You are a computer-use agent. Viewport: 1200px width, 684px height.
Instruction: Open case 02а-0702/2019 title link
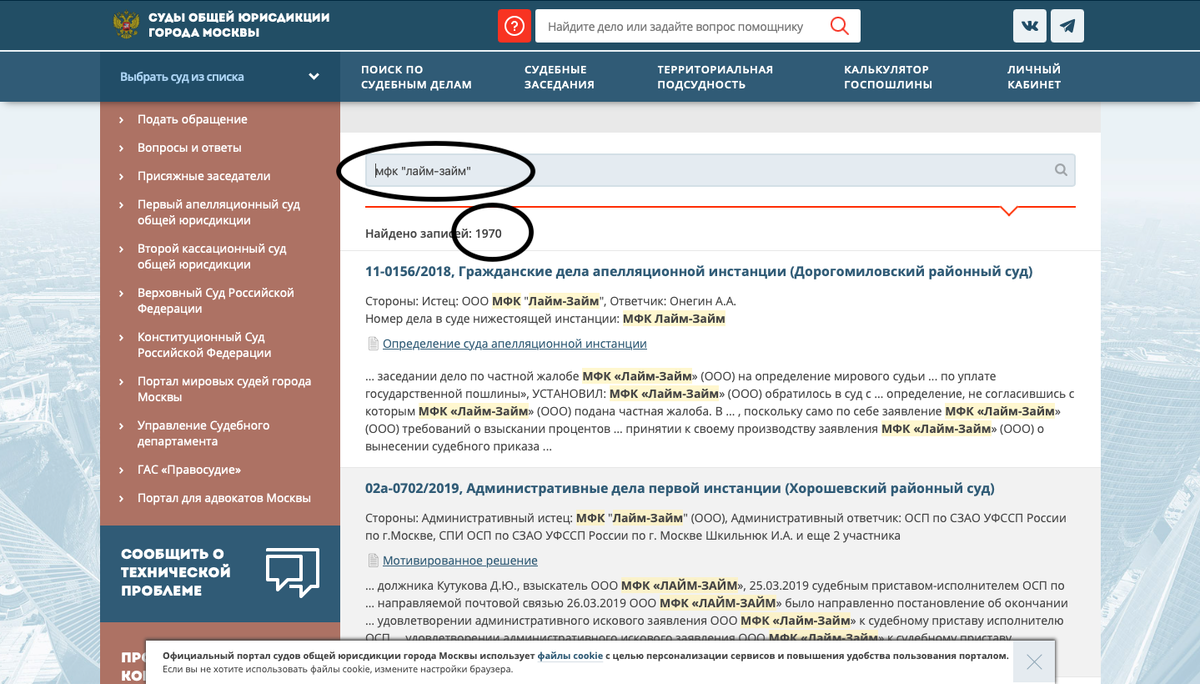click(680, 489)
